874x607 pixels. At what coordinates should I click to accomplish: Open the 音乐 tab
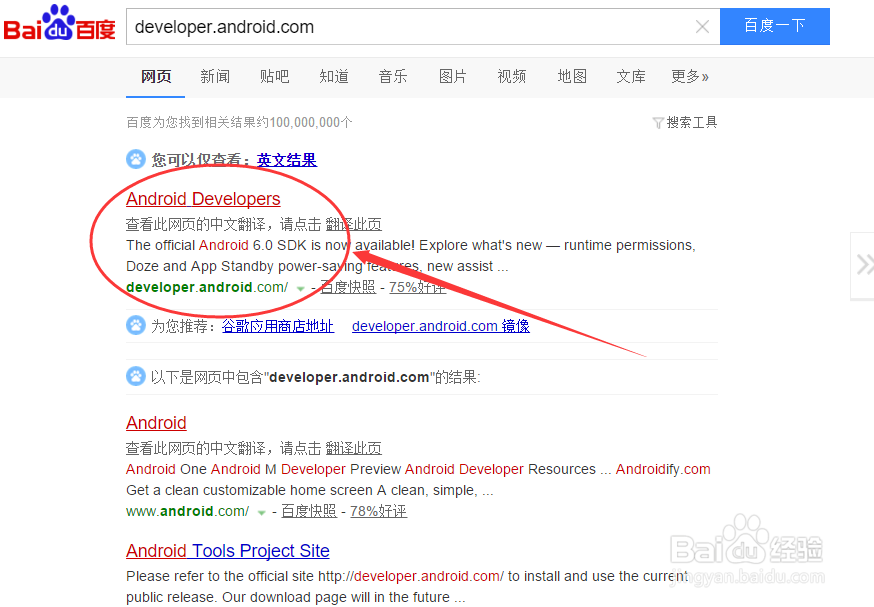coord(393,76)
